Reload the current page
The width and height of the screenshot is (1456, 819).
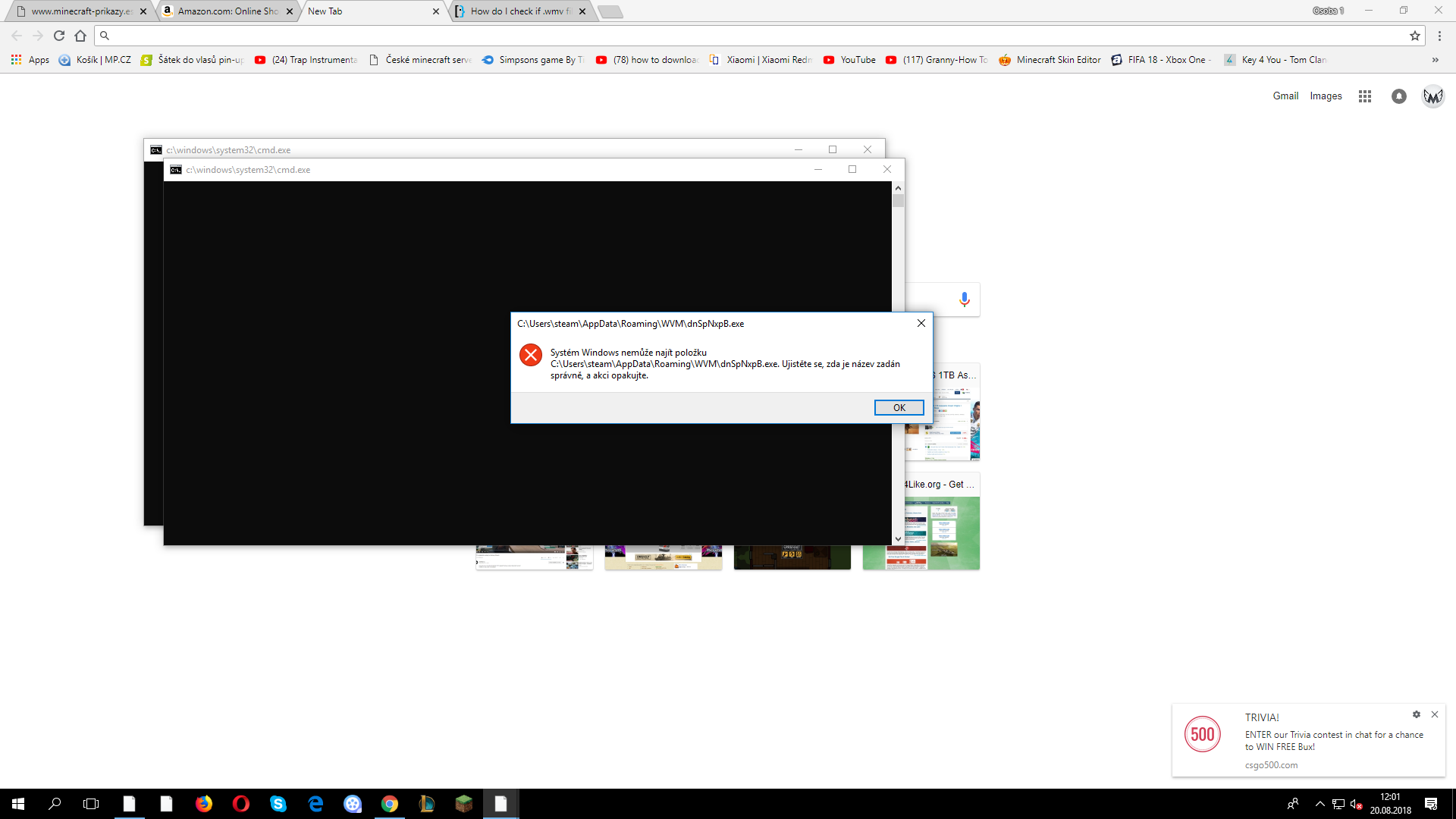pos(59,36)
